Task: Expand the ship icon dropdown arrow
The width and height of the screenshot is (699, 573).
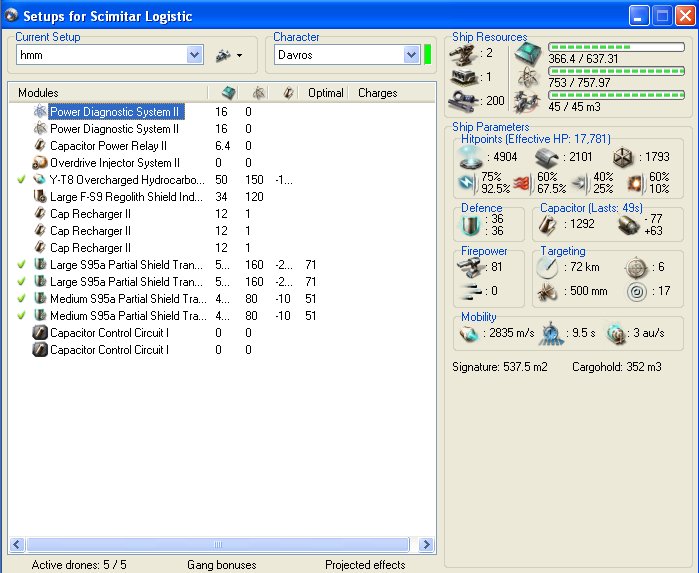Action: (x=240, y=56)
